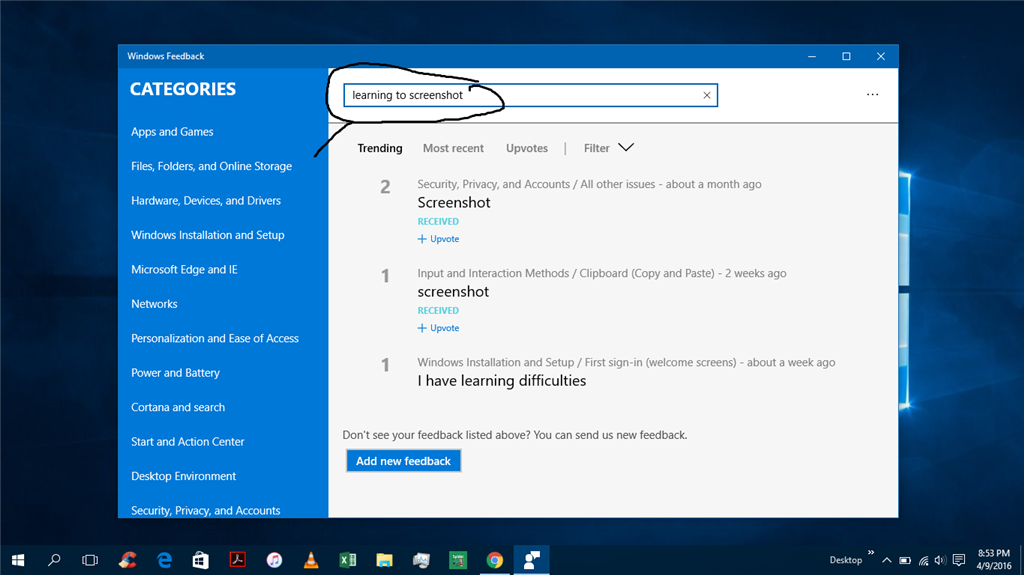1024x575 pixels.
Task: Select Desktop Environment category
Action: [184, 476]
